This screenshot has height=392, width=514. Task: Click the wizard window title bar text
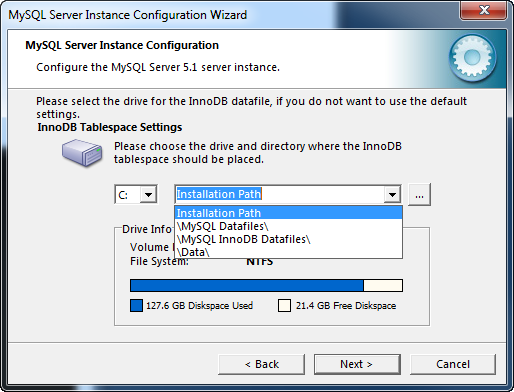(128, 15)
